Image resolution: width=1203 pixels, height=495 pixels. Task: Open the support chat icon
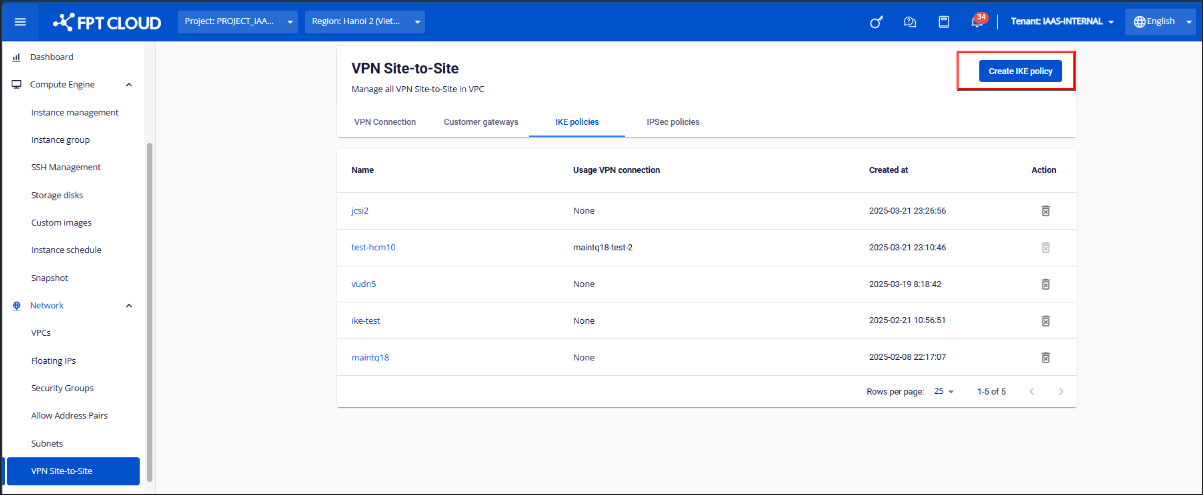[x=910, y=22]
